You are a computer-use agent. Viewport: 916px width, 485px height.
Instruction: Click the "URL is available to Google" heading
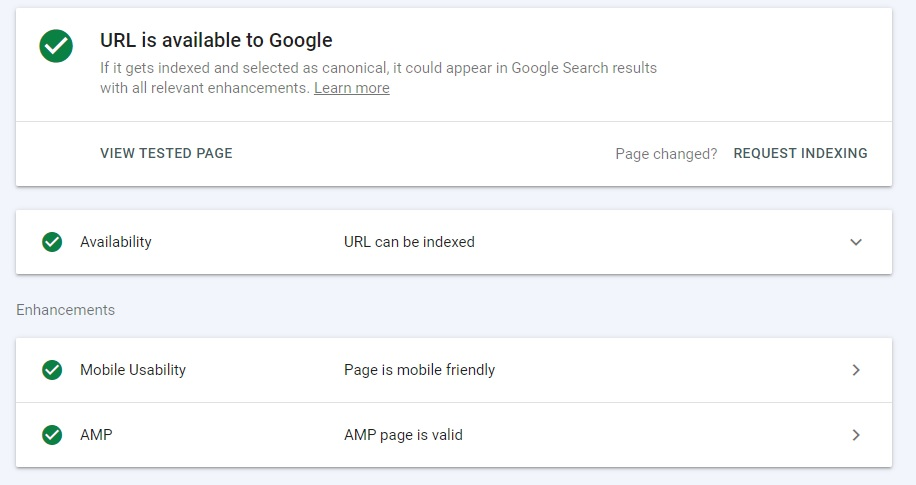pyautogui.click(x=216, y=41)
